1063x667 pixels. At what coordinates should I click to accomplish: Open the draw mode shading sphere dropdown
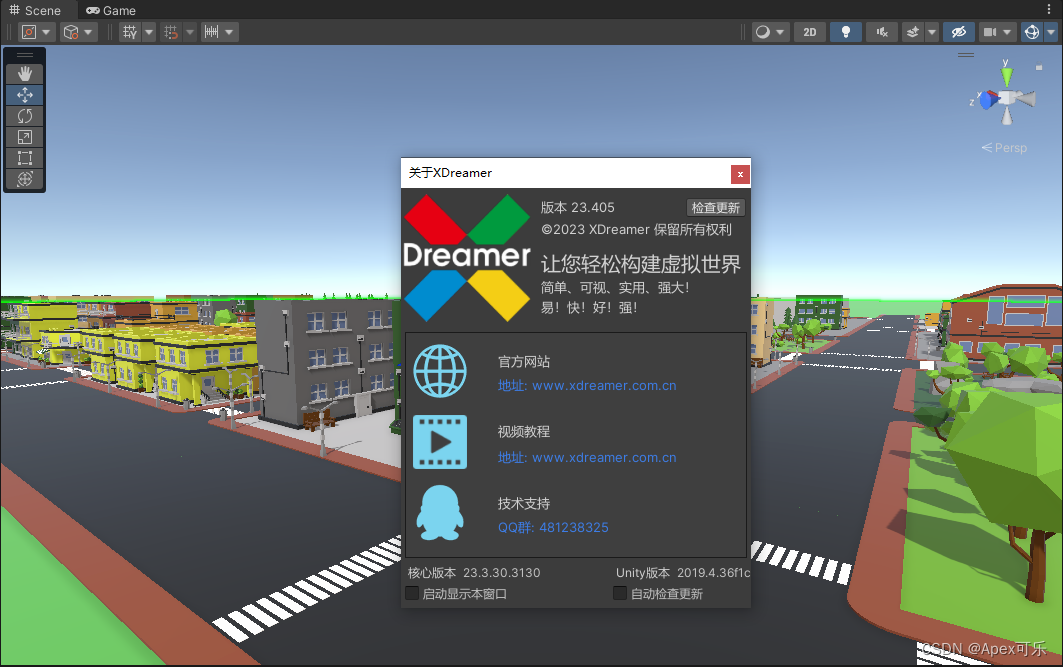tap(771, 32)
